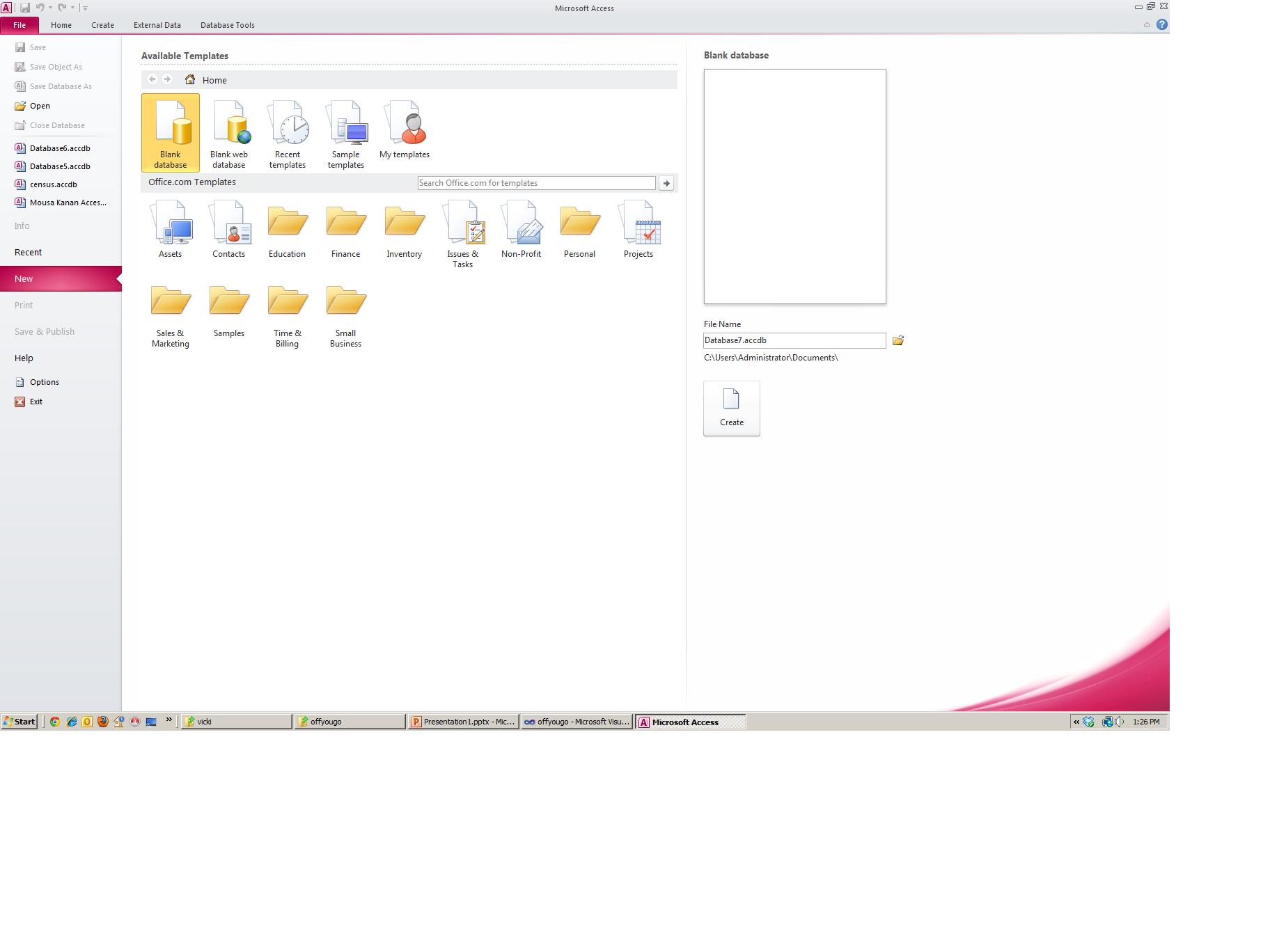Open the Customize Quick Access Toolbar dropdown
The height and width of the screenshot is (952, 1270).
point(85,8)
